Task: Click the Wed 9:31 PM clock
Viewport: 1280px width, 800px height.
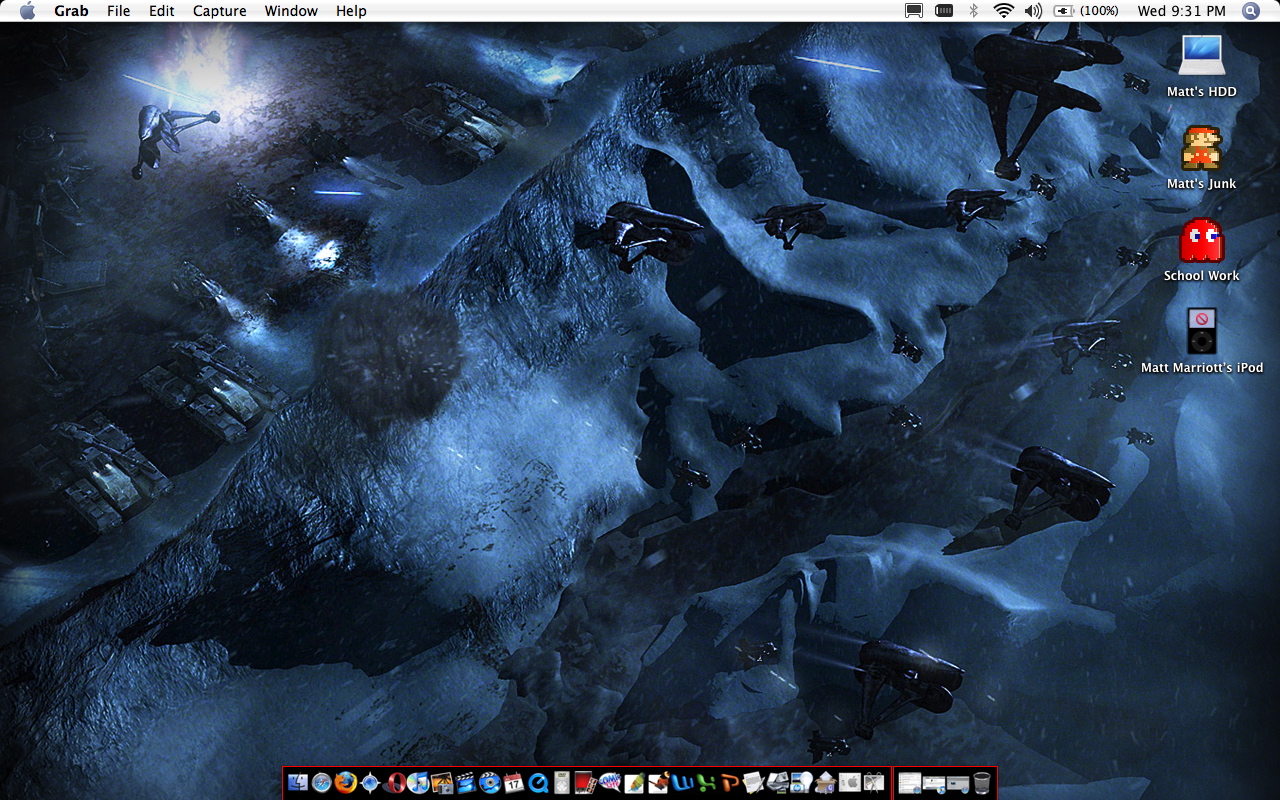Action: (1181, 11)
